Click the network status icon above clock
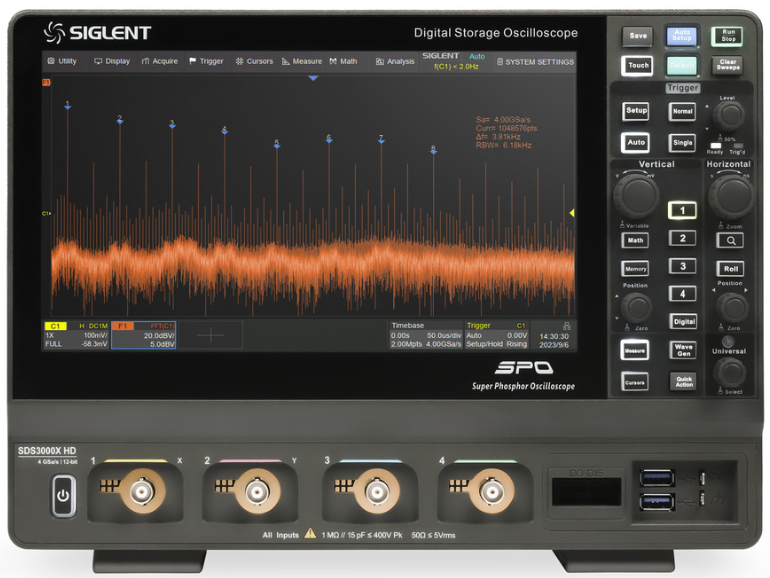This screenshot has width=770, height=578. 567,326
